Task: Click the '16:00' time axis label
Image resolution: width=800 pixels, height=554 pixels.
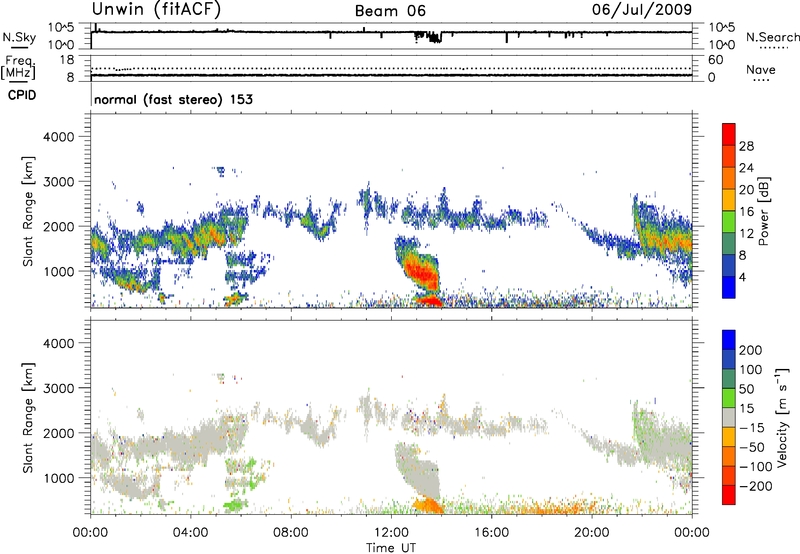Action: tap(491, 533)
